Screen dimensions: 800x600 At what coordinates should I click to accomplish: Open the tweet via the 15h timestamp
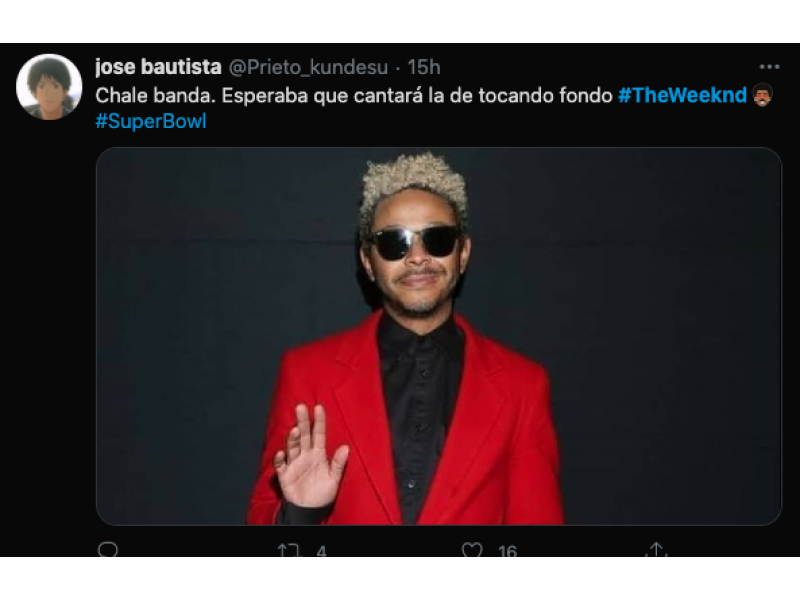click(x=423, y=67)
